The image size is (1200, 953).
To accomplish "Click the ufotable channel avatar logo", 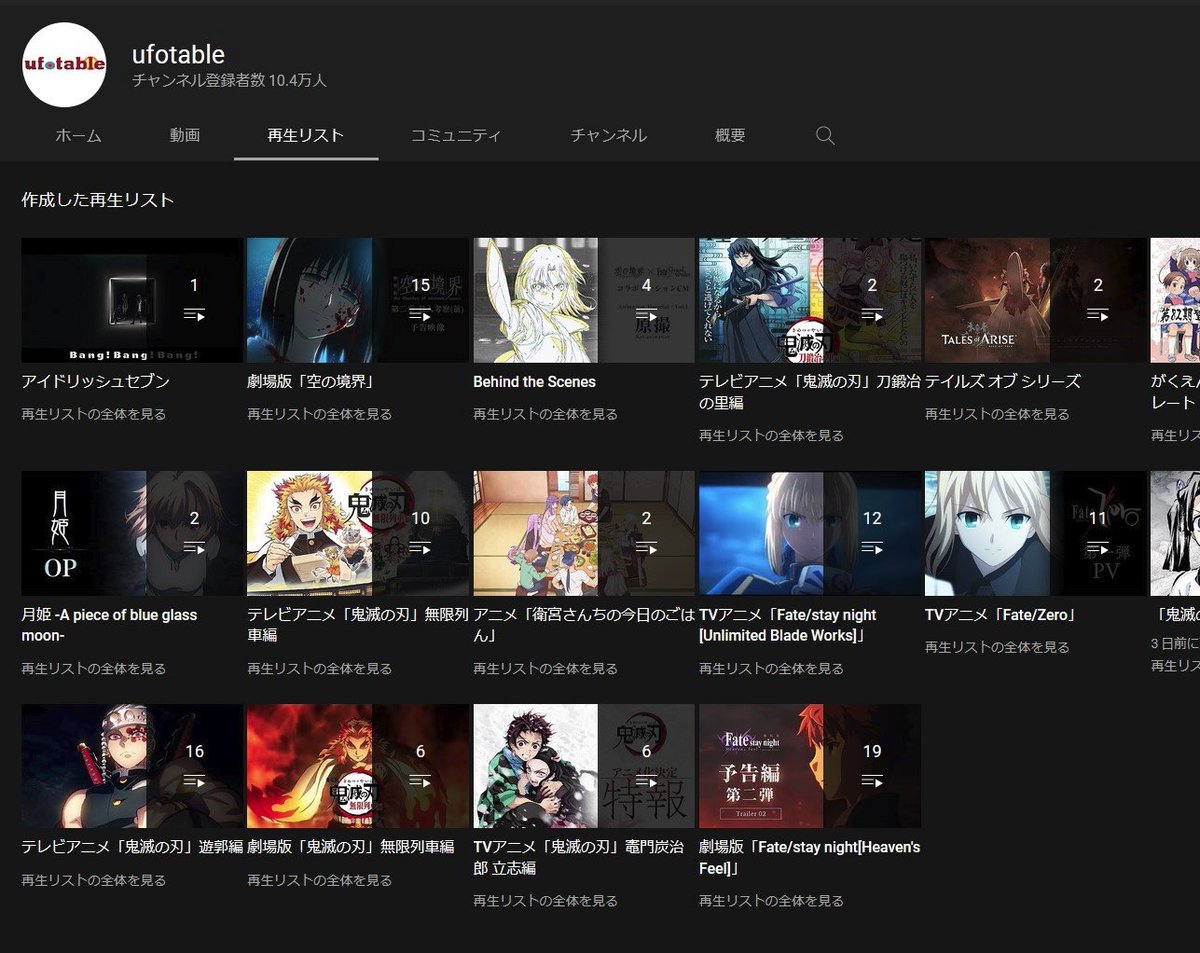I will (x=64, y=65).
